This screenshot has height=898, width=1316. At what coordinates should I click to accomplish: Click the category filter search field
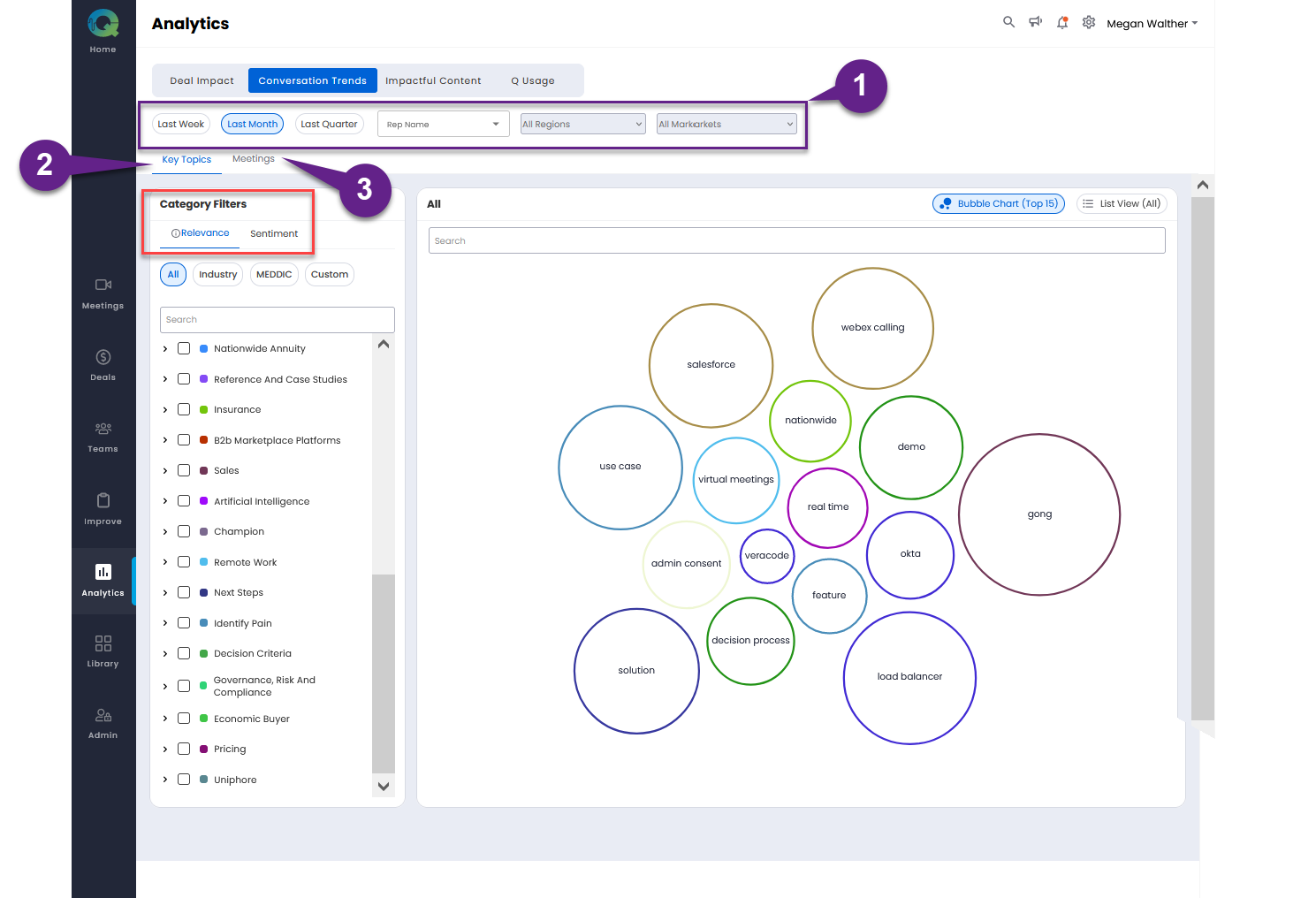click(278, 320)
